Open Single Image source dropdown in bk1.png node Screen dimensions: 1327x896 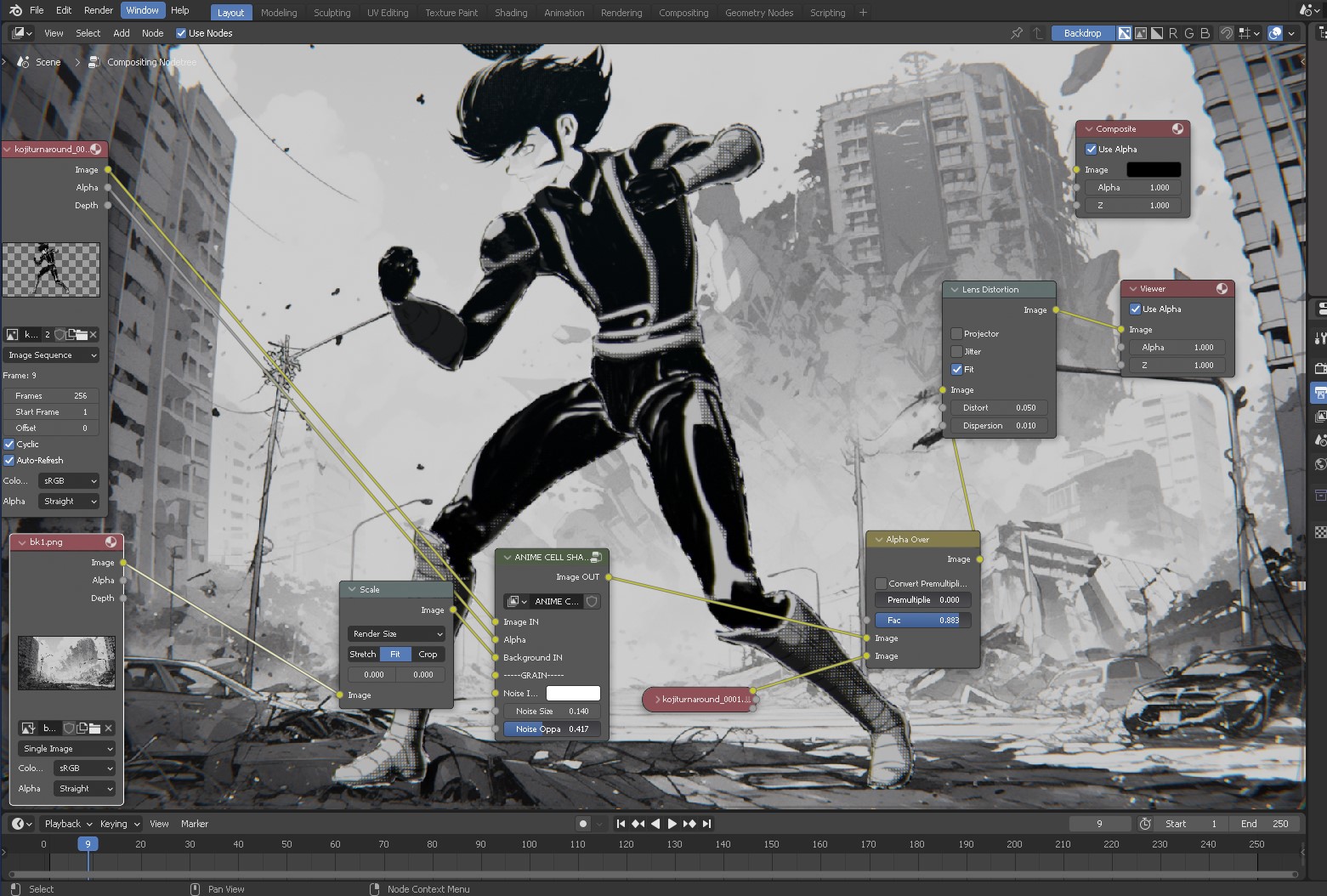pyautogui.click(x=66, y=748)
